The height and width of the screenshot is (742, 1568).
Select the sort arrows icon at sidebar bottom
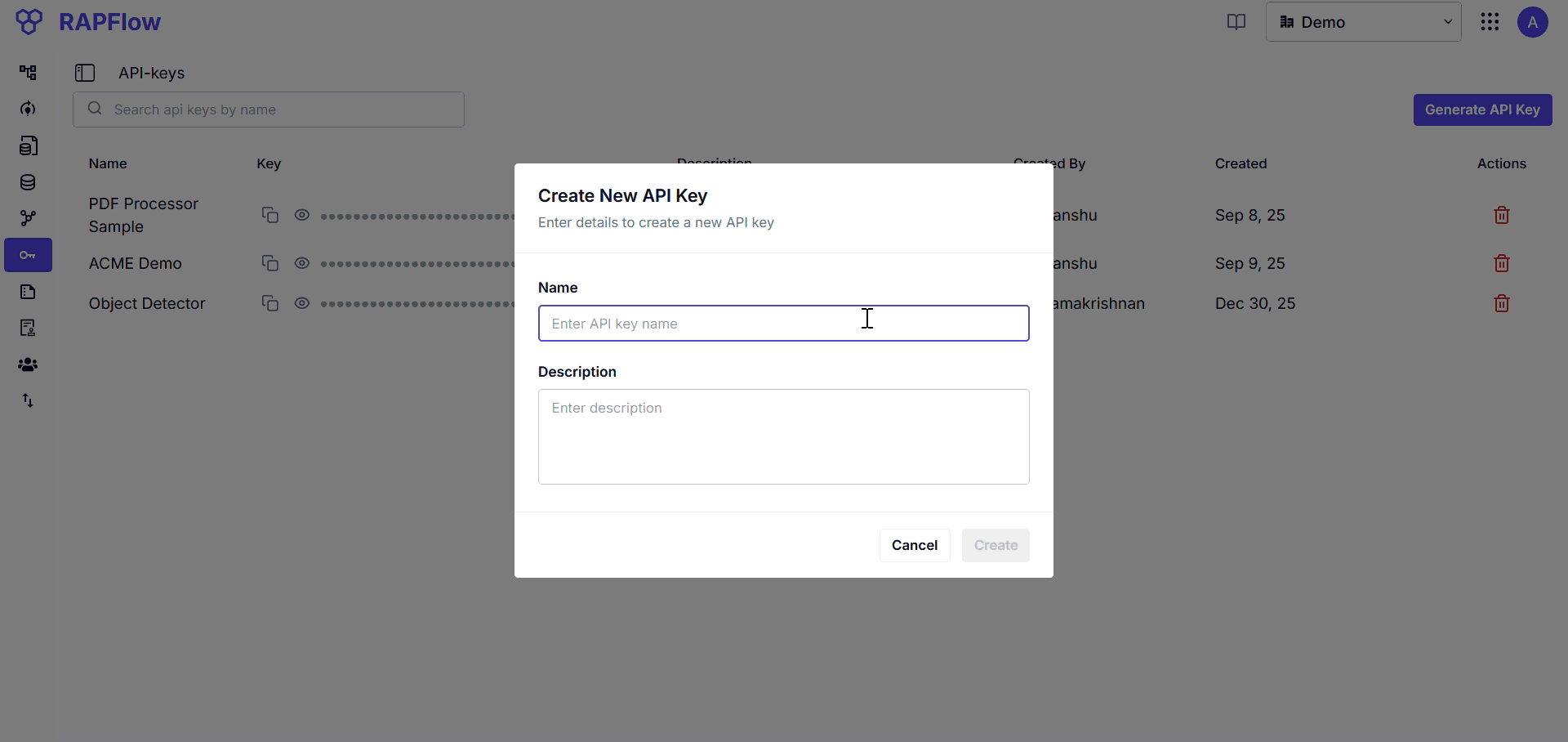28,400
